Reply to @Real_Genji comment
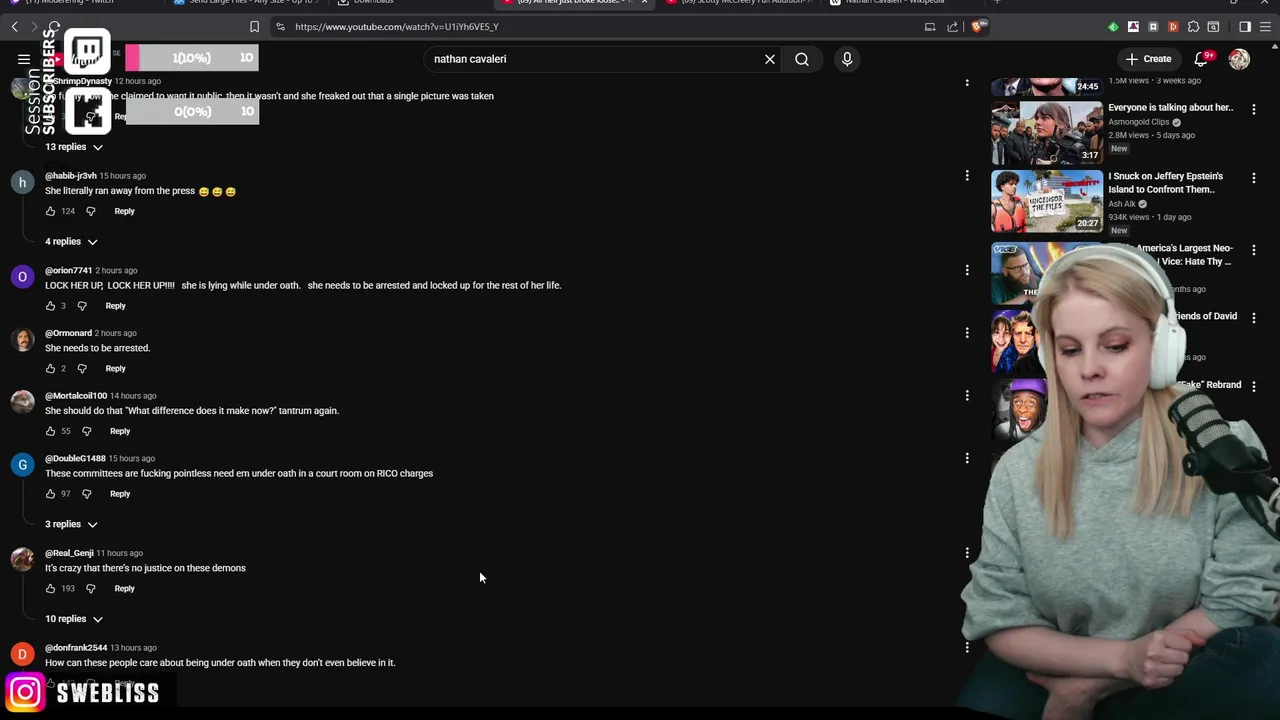Screen dimensions: 1280x720 (124, 588)
